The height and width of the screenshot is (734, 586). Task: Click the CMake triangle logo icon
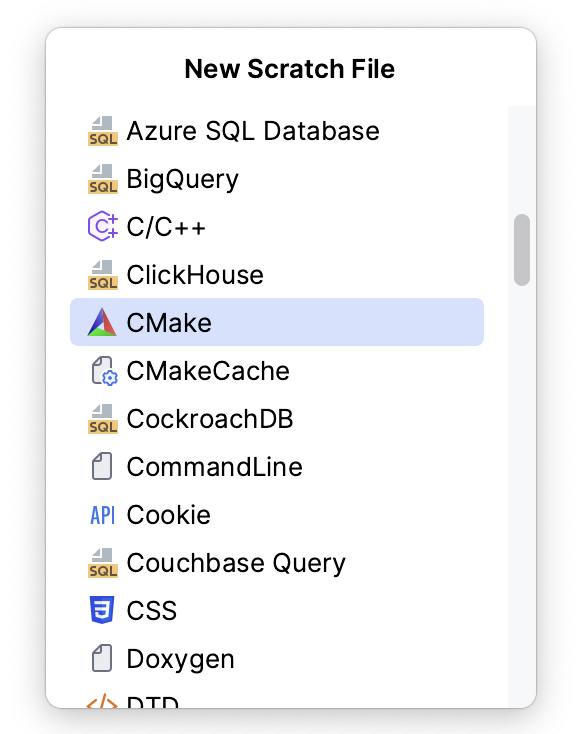pos(102,322)
